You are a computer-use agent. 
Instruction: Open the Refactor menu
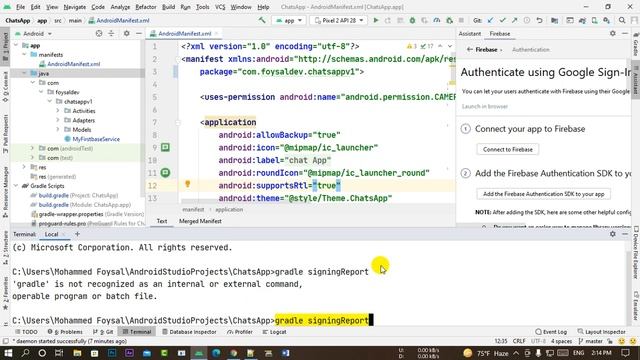click(x=145, y=7)
